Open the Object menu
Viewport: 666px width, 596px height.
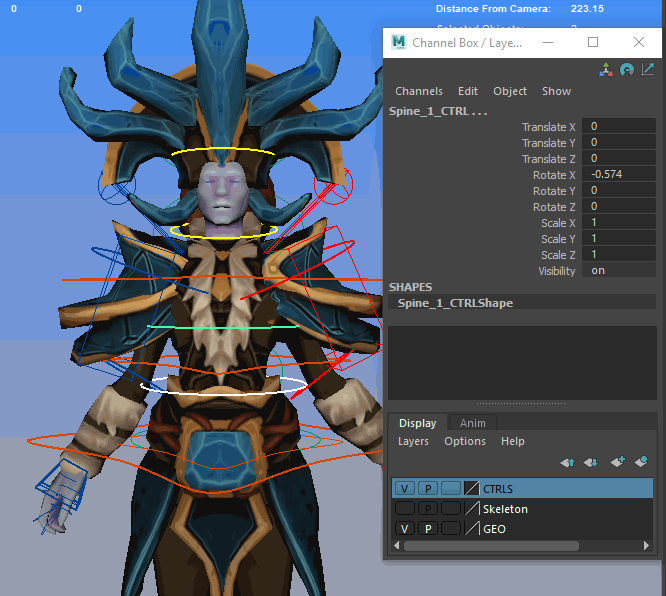[510, 91]
